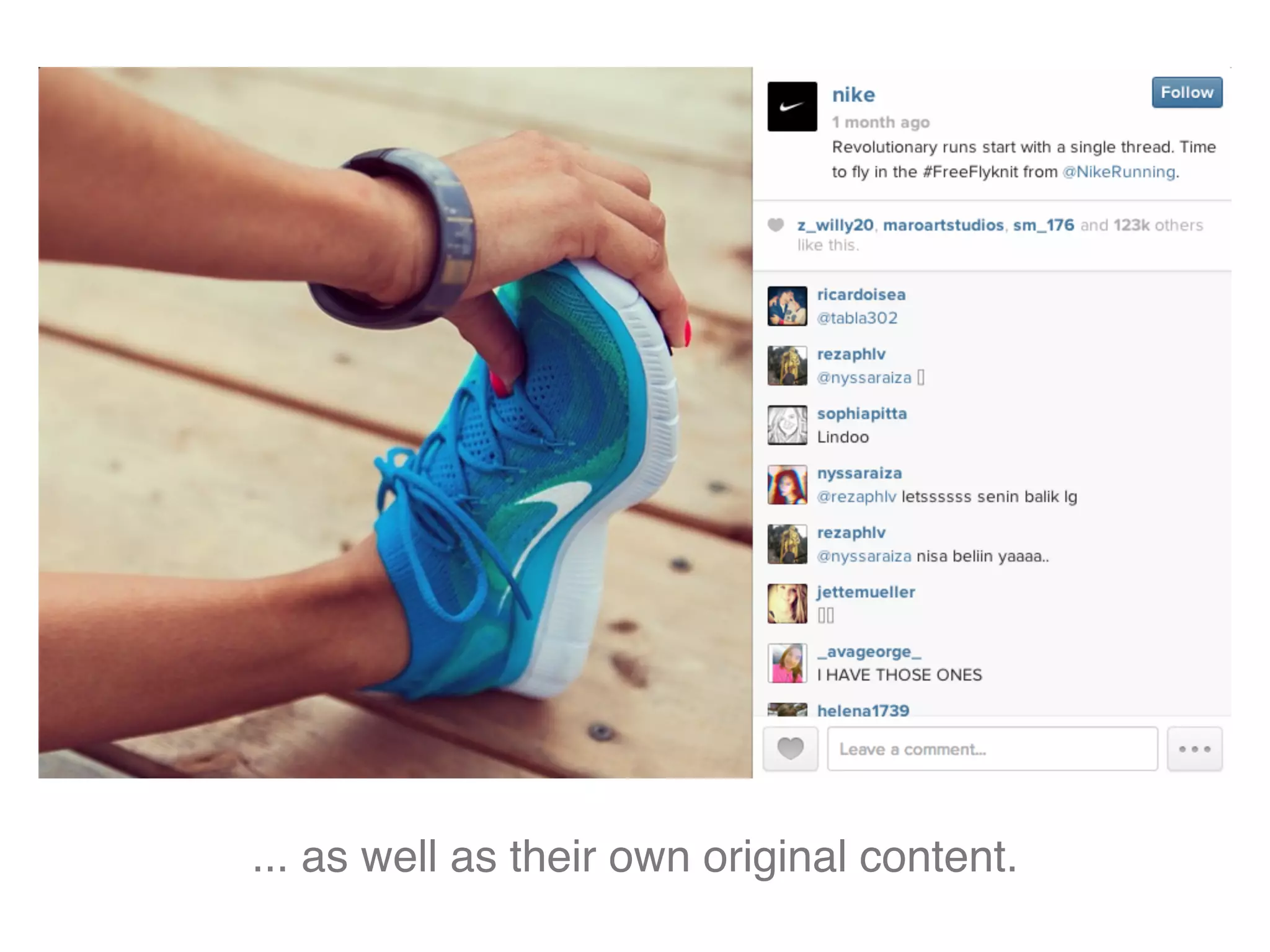Open the three-dots more options button

pyautogui.click(x=1194, y=749)
